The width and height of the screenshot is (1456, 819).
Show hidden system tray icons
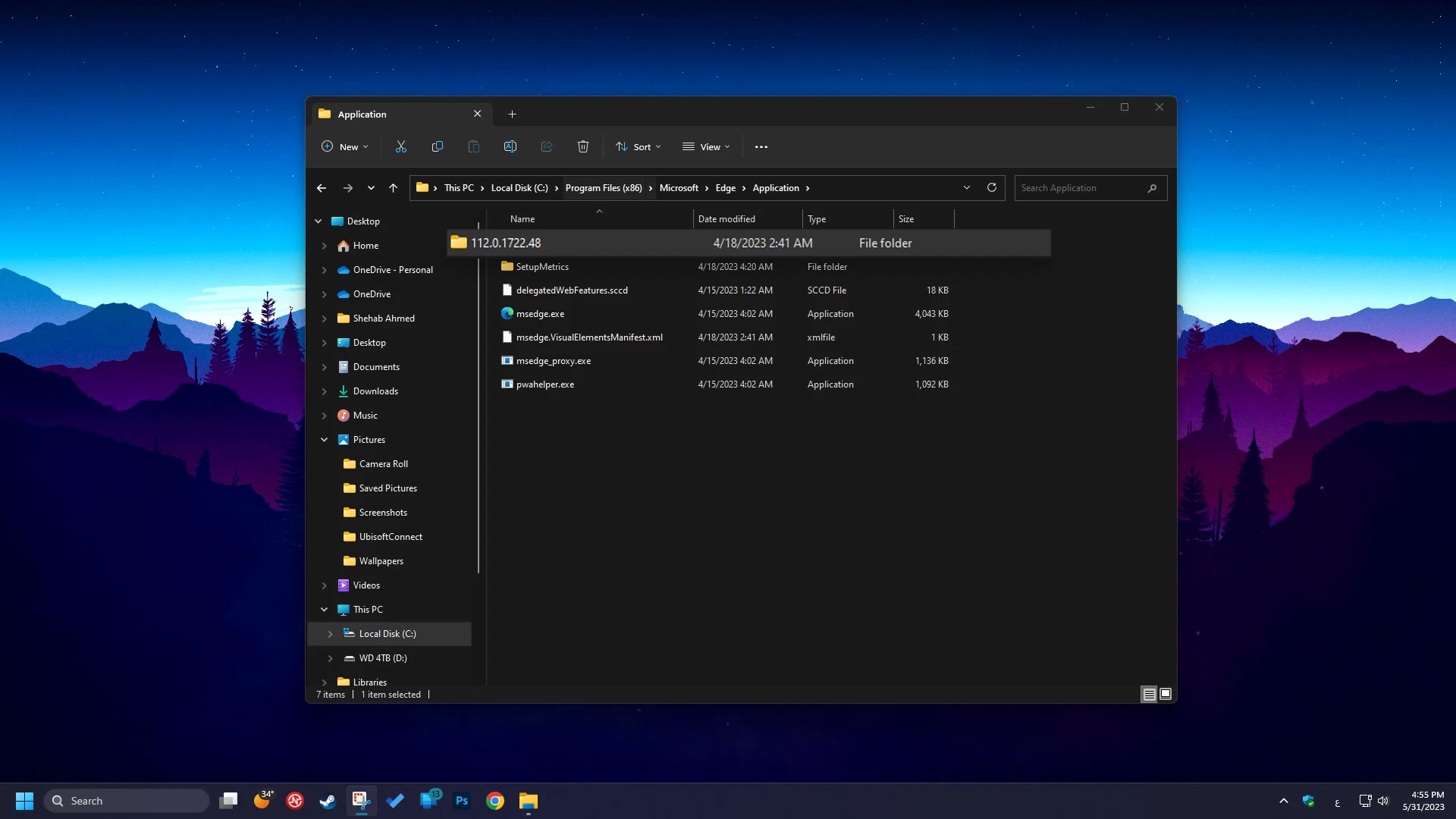(1283, 801)
